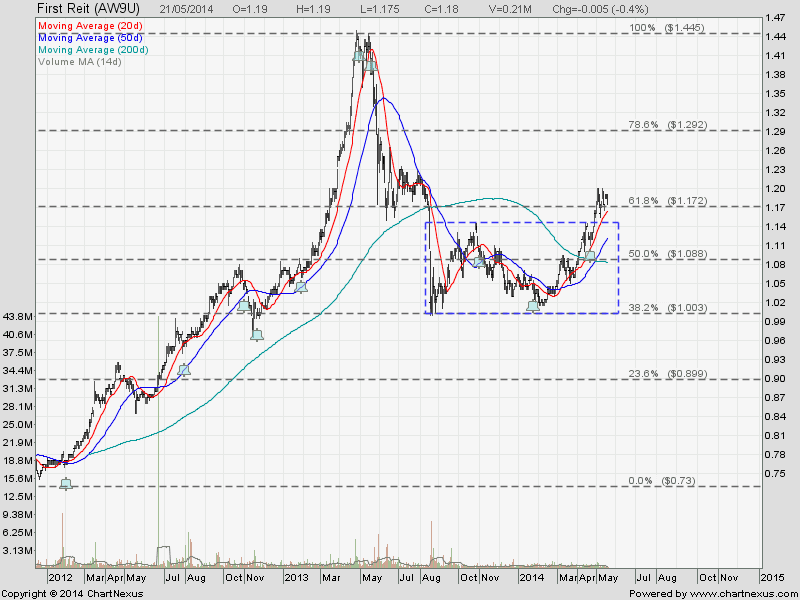Click the 100% ($1.445) Fibonacci label
Image resolution: width=800 pixels, height=600 pixels.
(x=667, y=28)
